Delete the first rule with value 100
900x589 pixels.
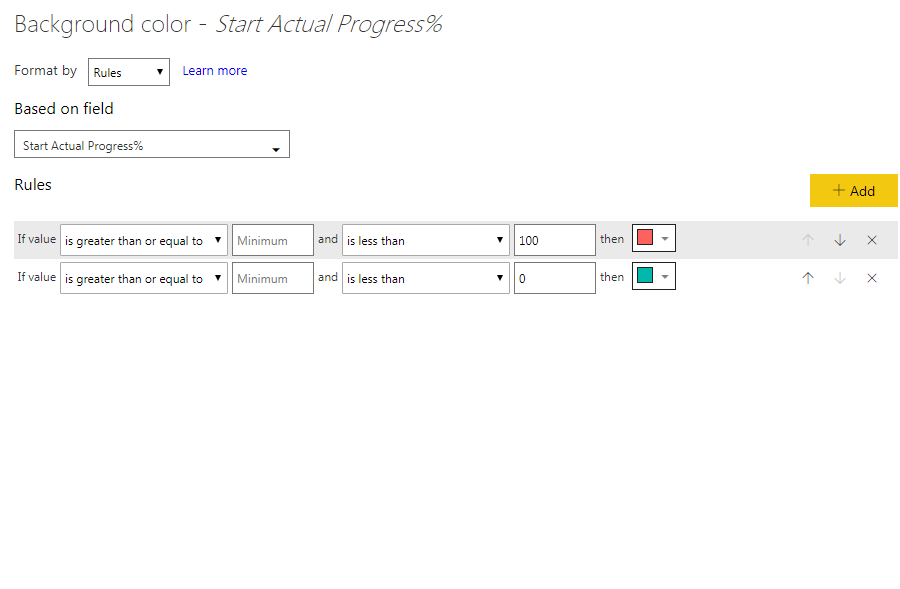click(872, 241)
